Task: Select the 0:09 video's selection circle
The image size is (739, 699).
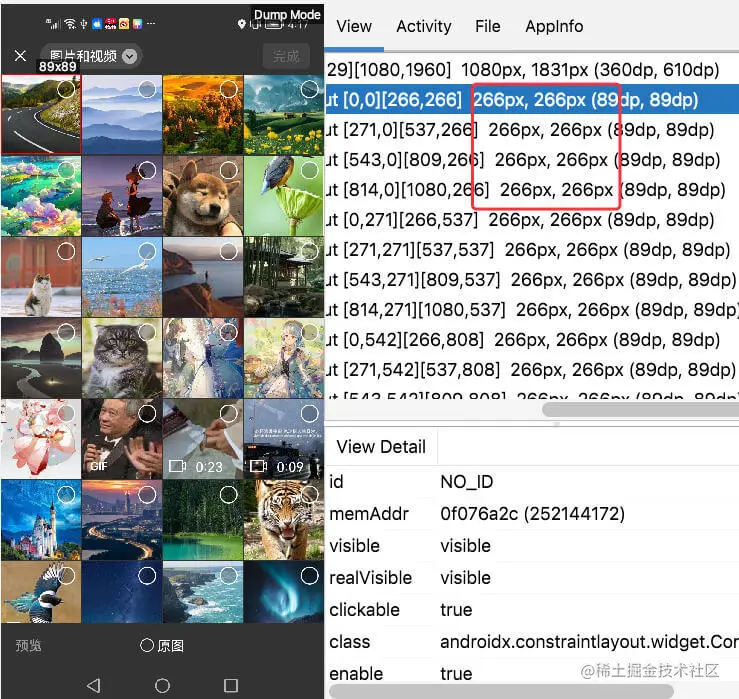Action: (310, 413)
